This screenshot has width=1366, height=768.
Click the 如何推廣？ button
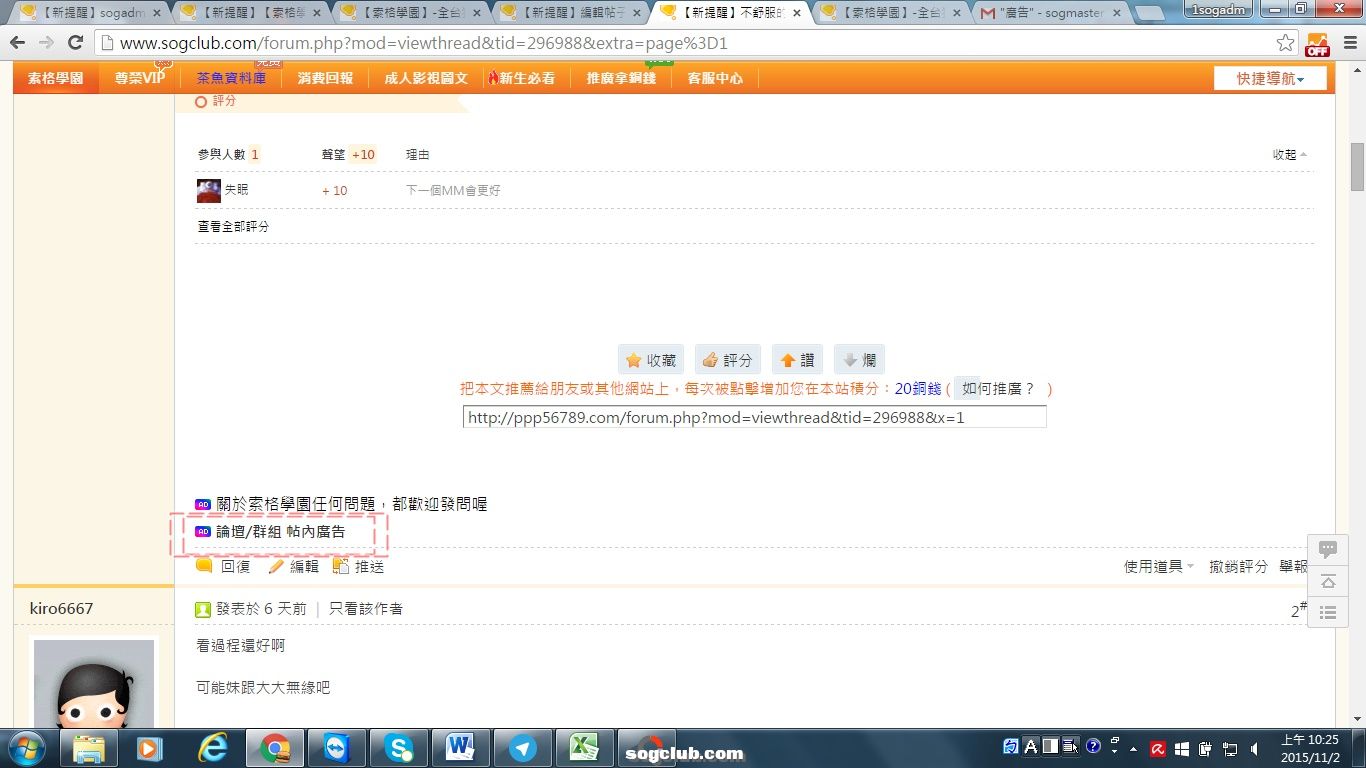998,389
